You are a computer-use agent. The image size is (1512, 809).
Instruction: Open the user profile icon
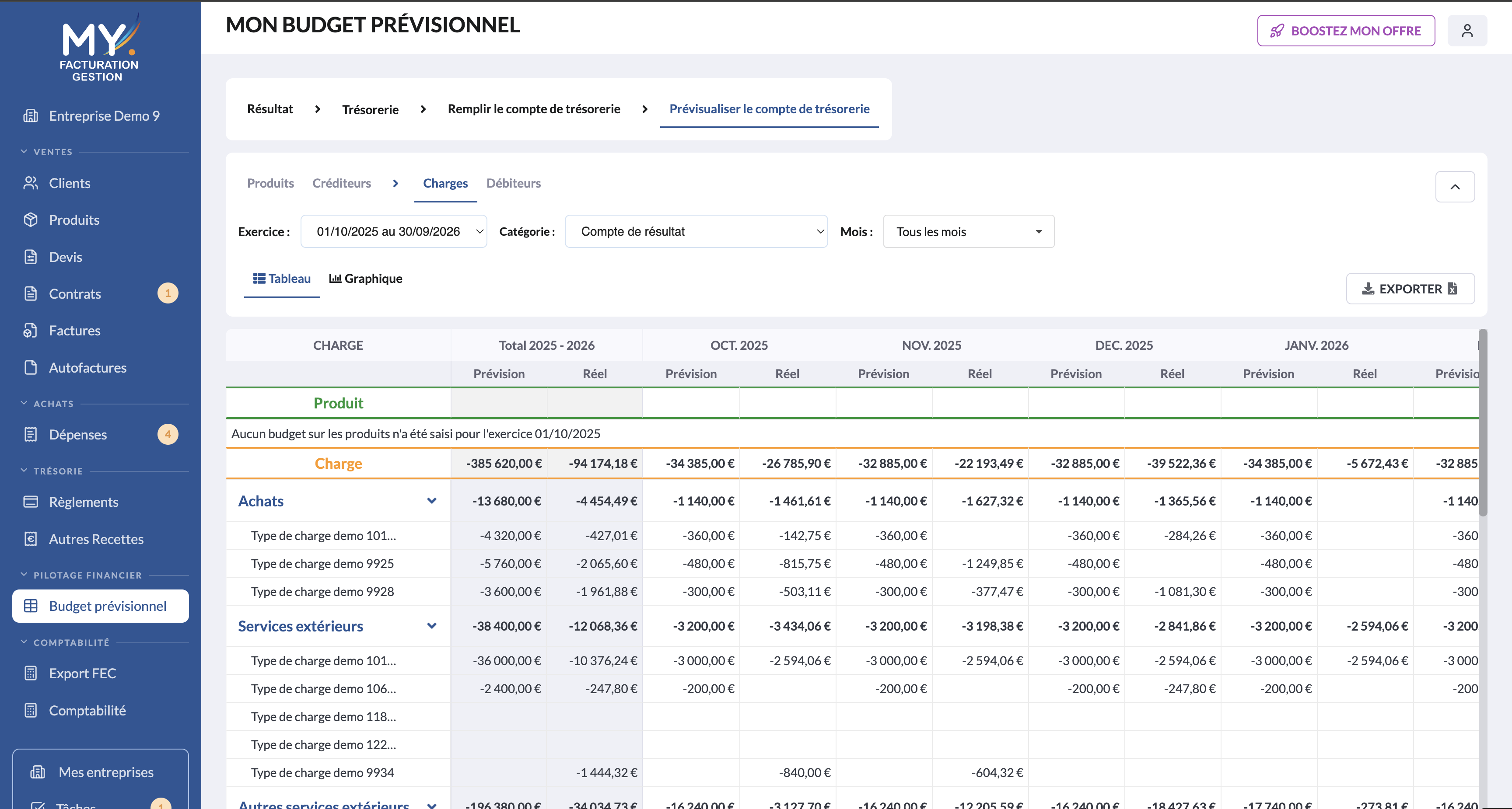1467,31
